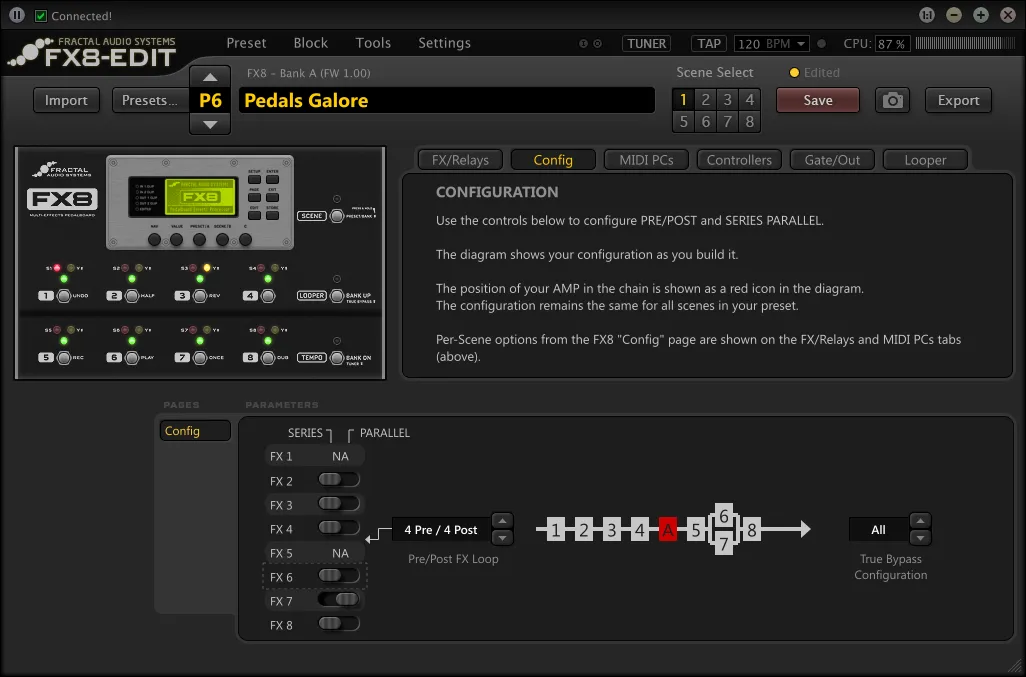Image resolution: width=1026 pixels, height=677 pixels.
Task: Switch to the Looper tab
Action: coord(924,160)
